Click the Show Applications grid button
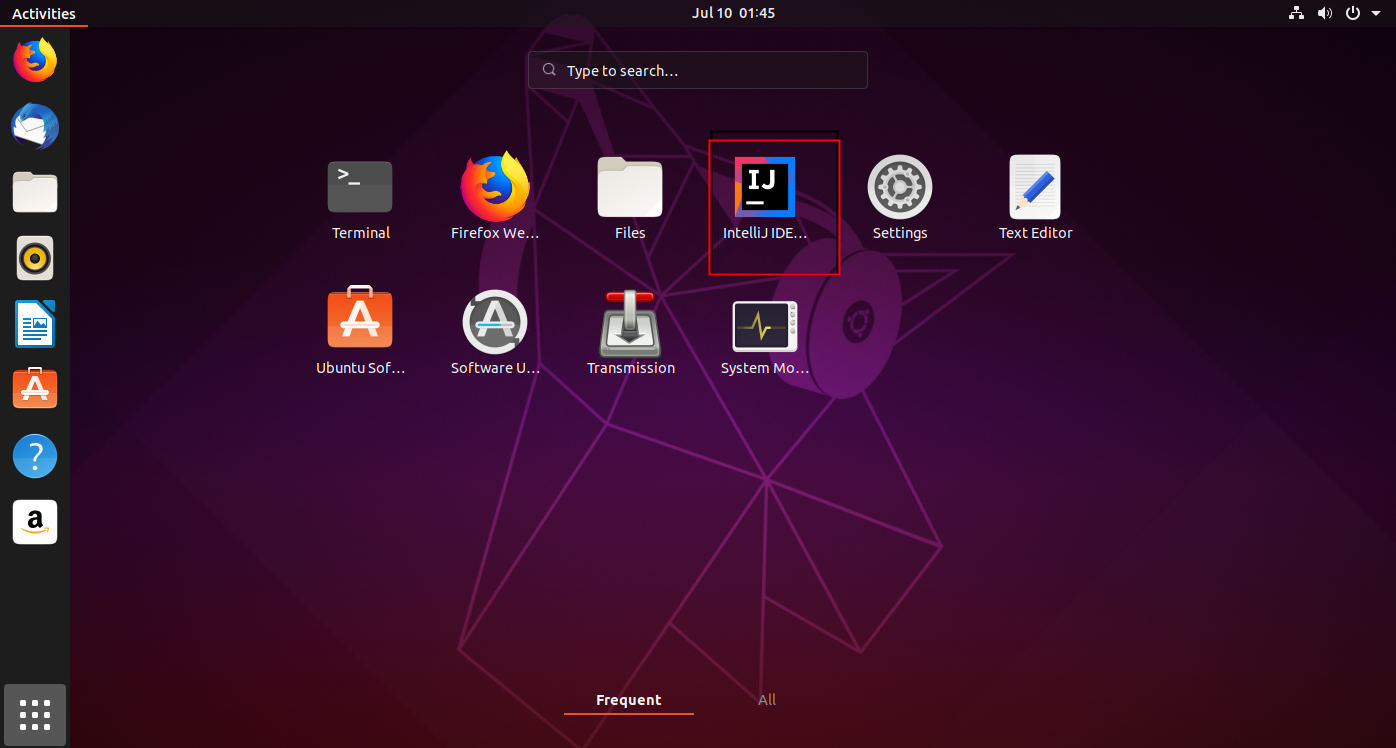 pos(35,715)
